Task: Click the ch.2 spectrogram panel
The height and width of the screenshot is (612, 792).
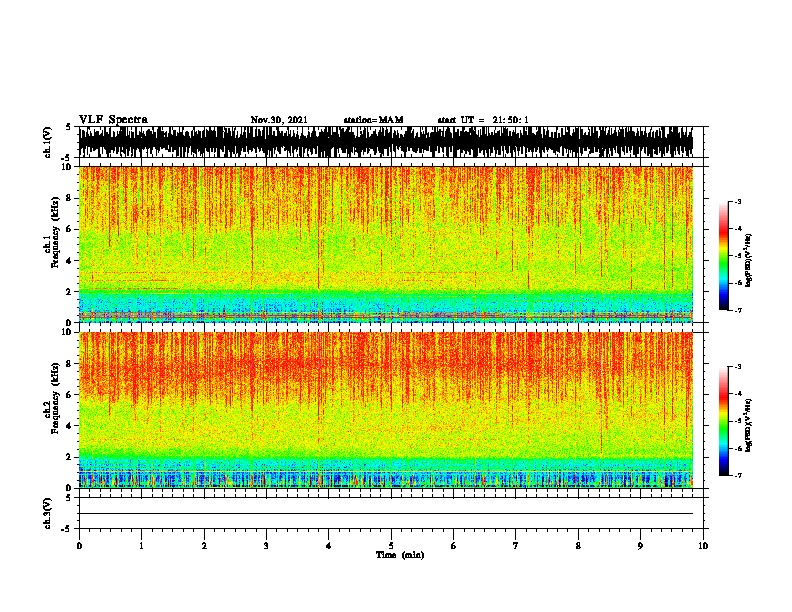Action: [386, 410]
